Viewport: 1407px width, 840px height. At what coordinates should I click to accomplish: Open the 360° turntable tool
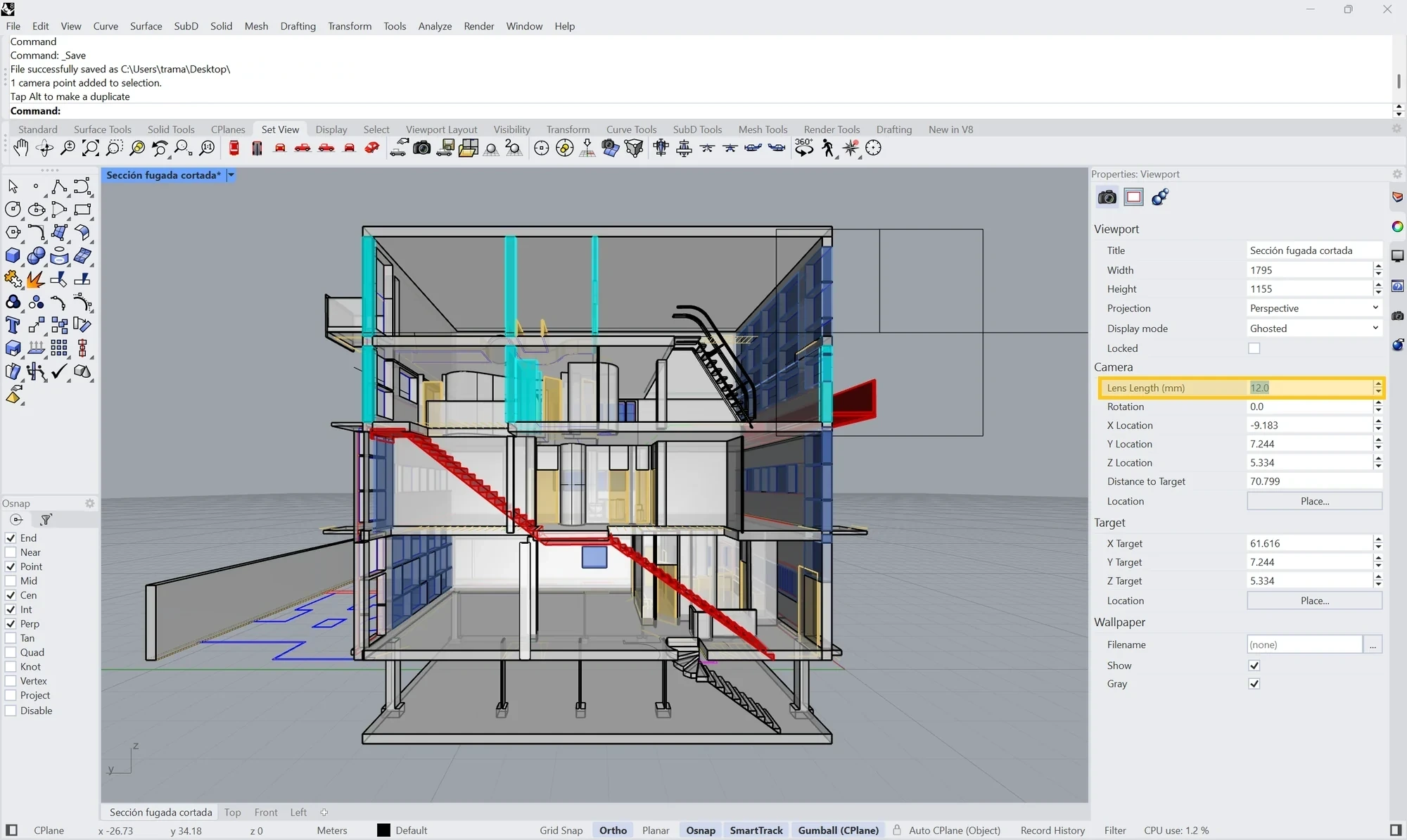tap(804, 148)
